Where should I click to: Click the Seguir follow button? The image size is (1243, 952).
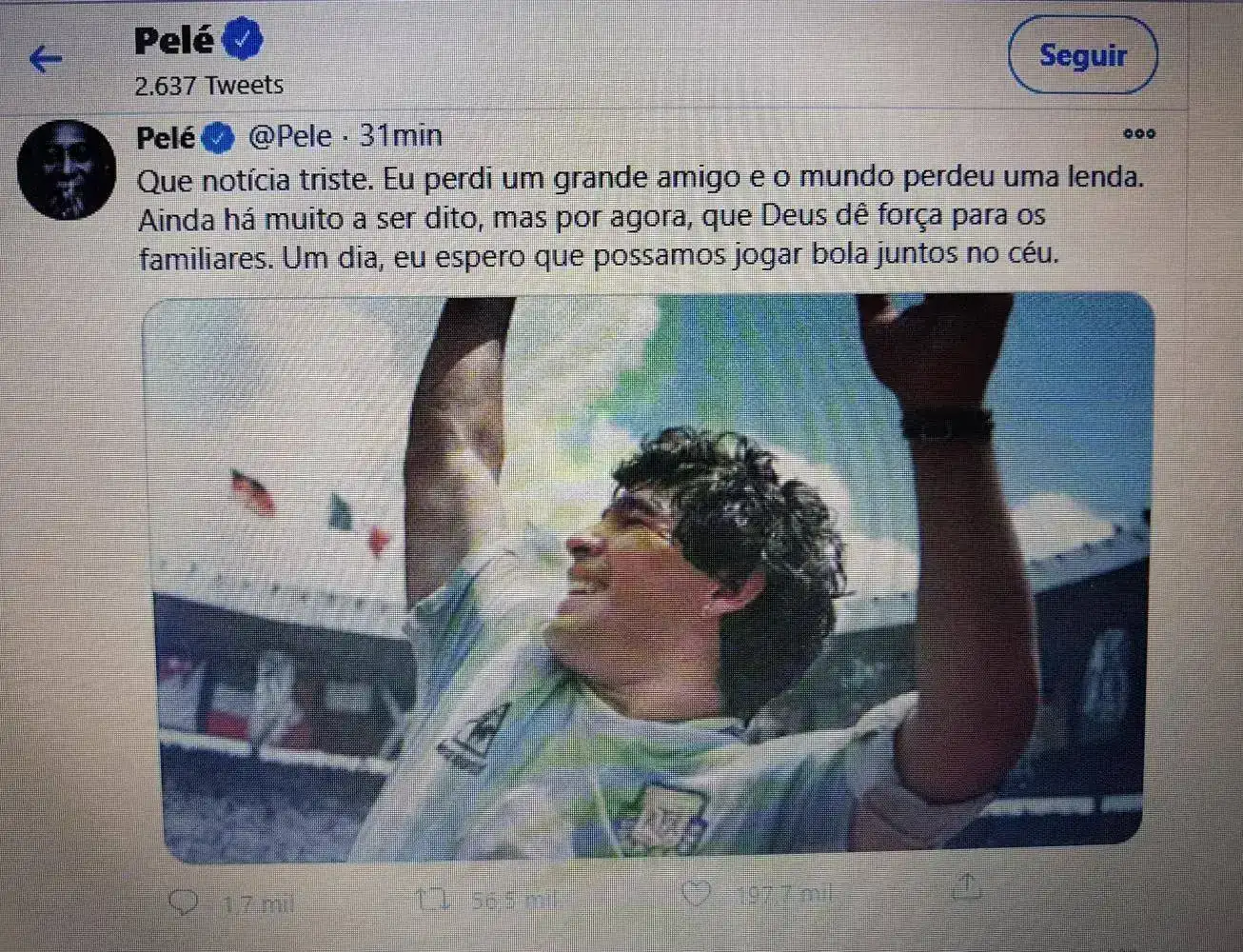[1082, 55]
